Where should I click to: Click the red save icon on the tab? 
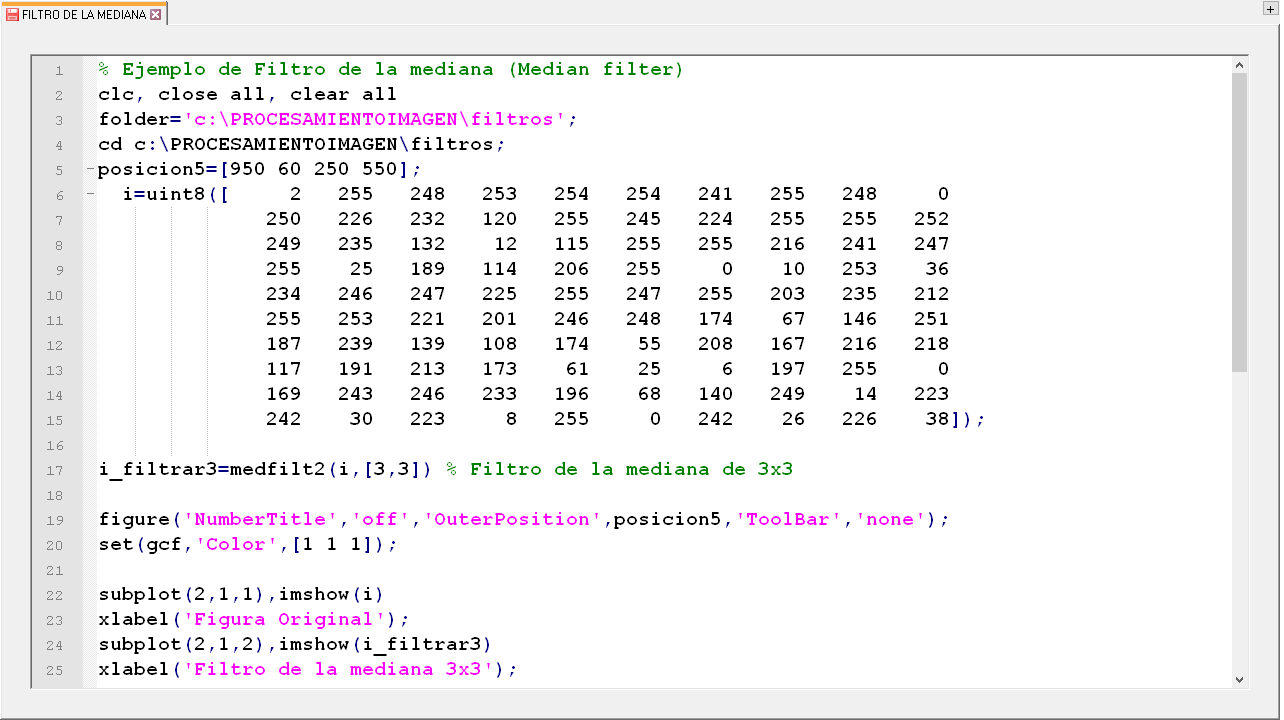pyautogui.click(x=12, y=15)
